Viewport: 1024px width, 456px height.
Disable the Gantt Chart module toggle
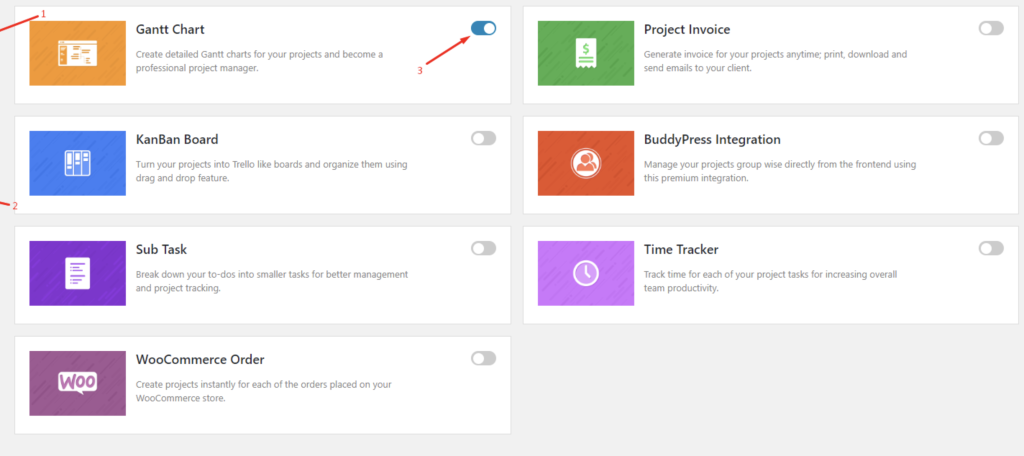(x=483, y=28)
